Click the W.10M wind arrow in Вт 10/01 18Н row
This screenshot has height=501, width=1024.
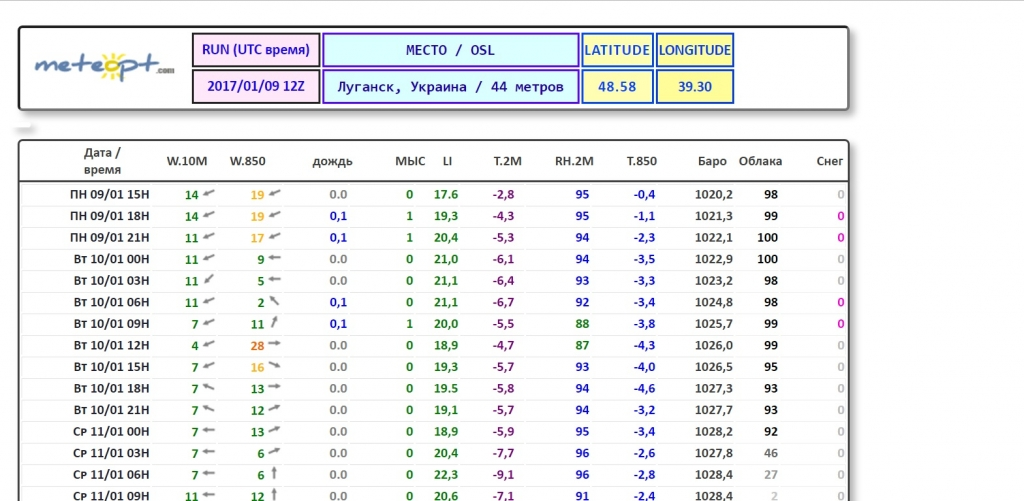[x=209, y=387]
